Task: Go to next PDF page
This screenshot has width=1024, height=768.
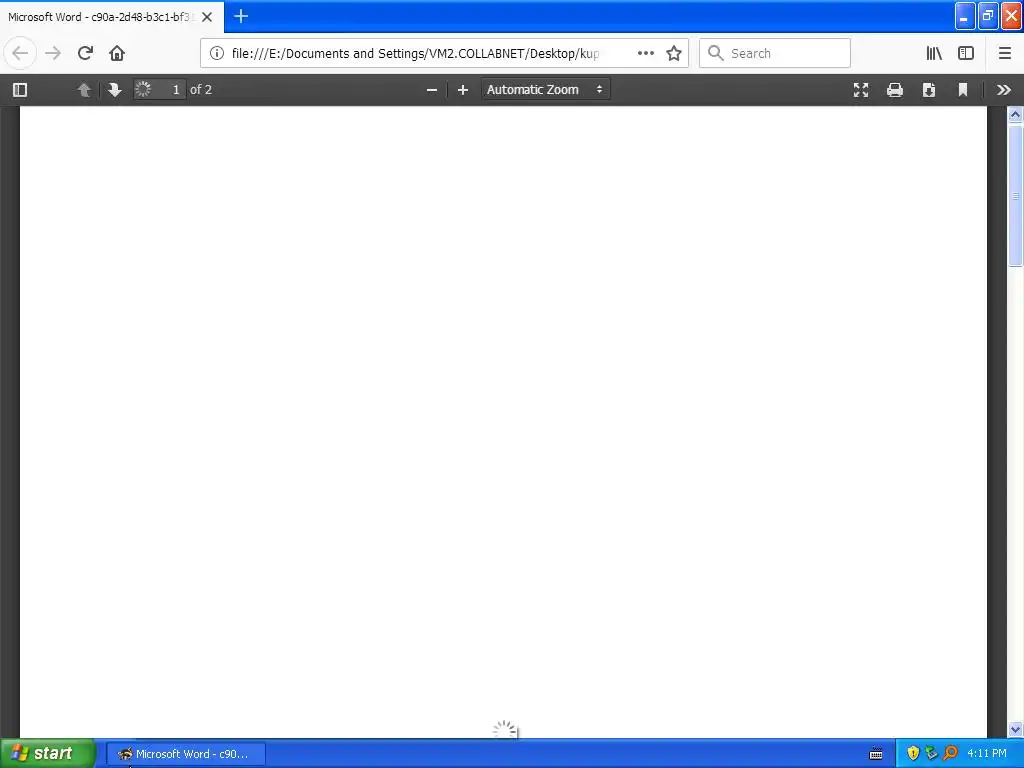Action: (x=114, y=89)
